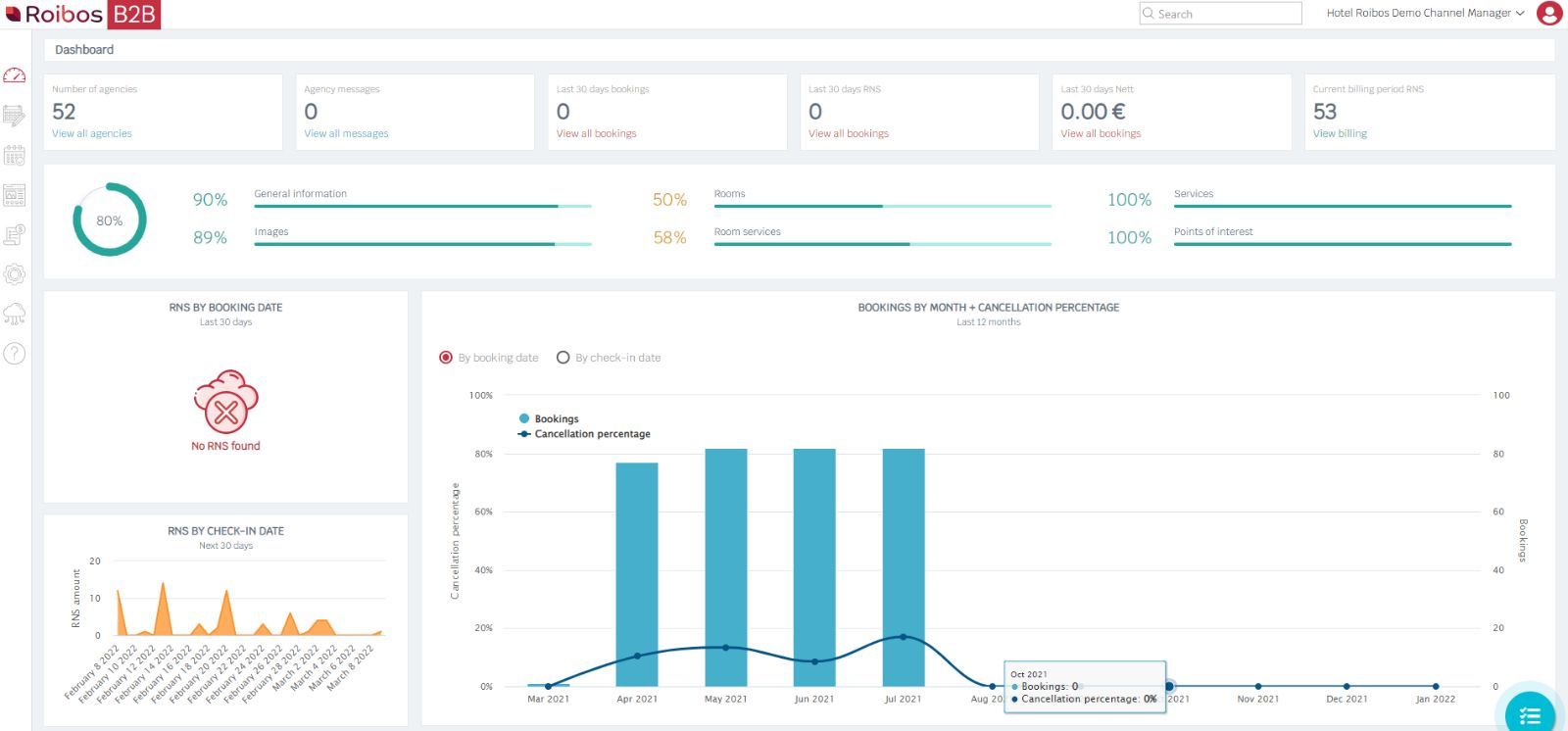Viewport: 1568px width, 731px height.
Task: Click the Rooms progress bar
Action: [882, 206]
